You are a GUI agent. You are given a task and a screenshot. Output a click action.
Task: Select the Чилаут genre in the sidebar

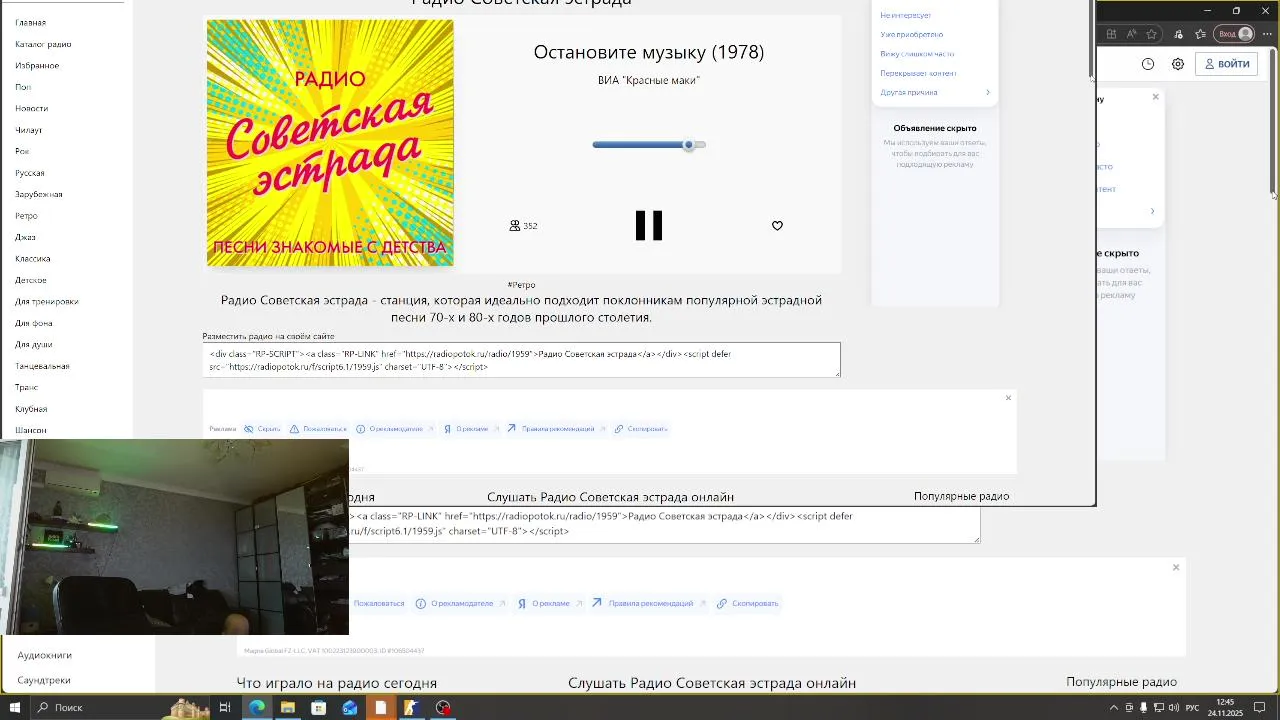[x=28, y=130]
